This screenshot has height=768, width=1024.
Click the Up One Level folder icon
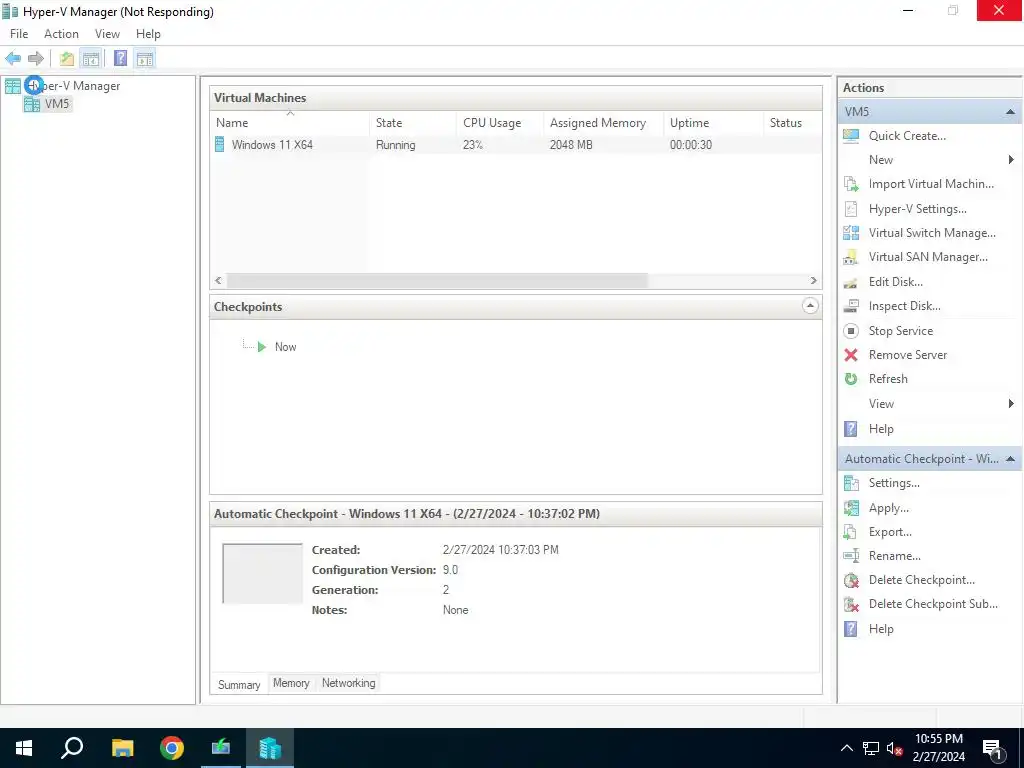pyautogui.click(x=67, y=59)
